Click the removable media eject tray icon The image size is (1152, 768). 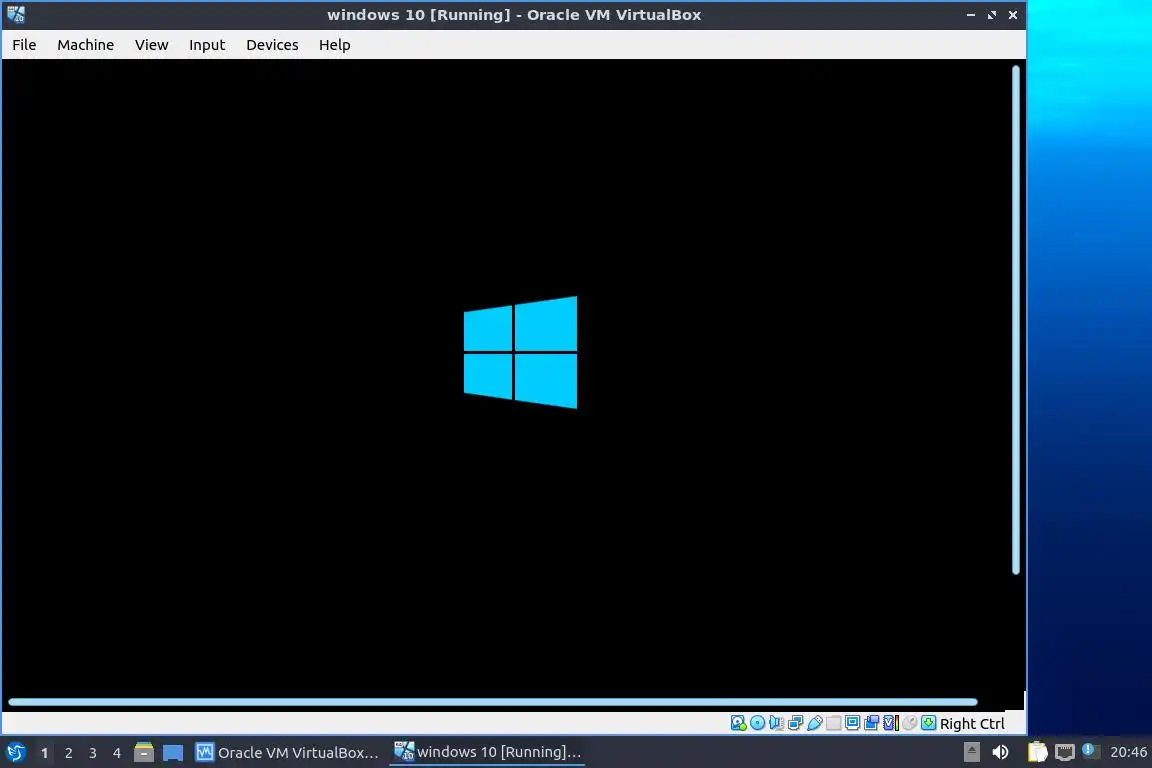point(971,752)
